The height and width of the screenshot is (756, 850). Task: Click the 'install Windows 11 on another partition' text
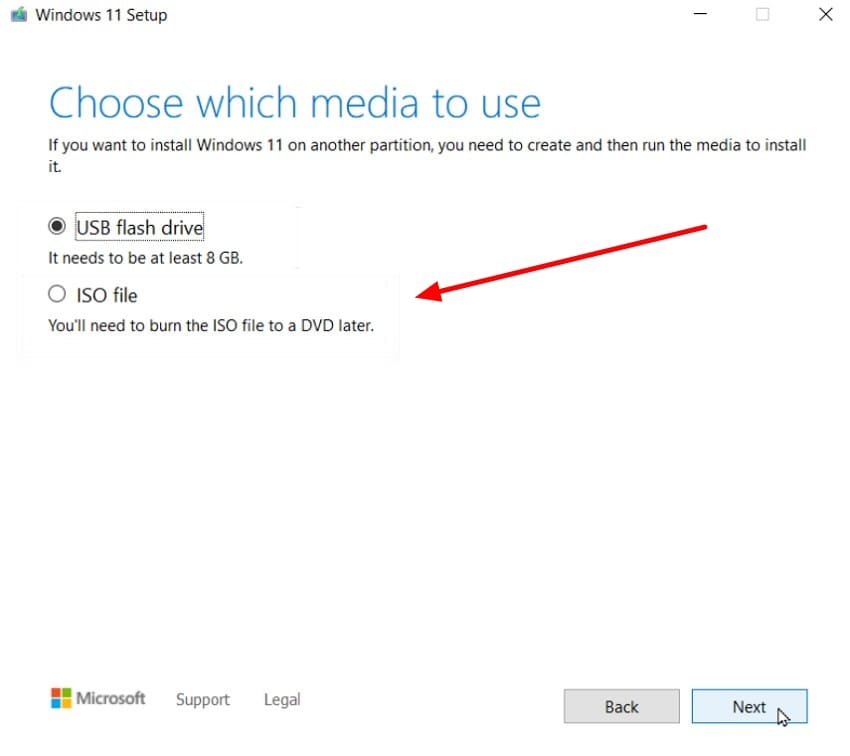point(427,155)
